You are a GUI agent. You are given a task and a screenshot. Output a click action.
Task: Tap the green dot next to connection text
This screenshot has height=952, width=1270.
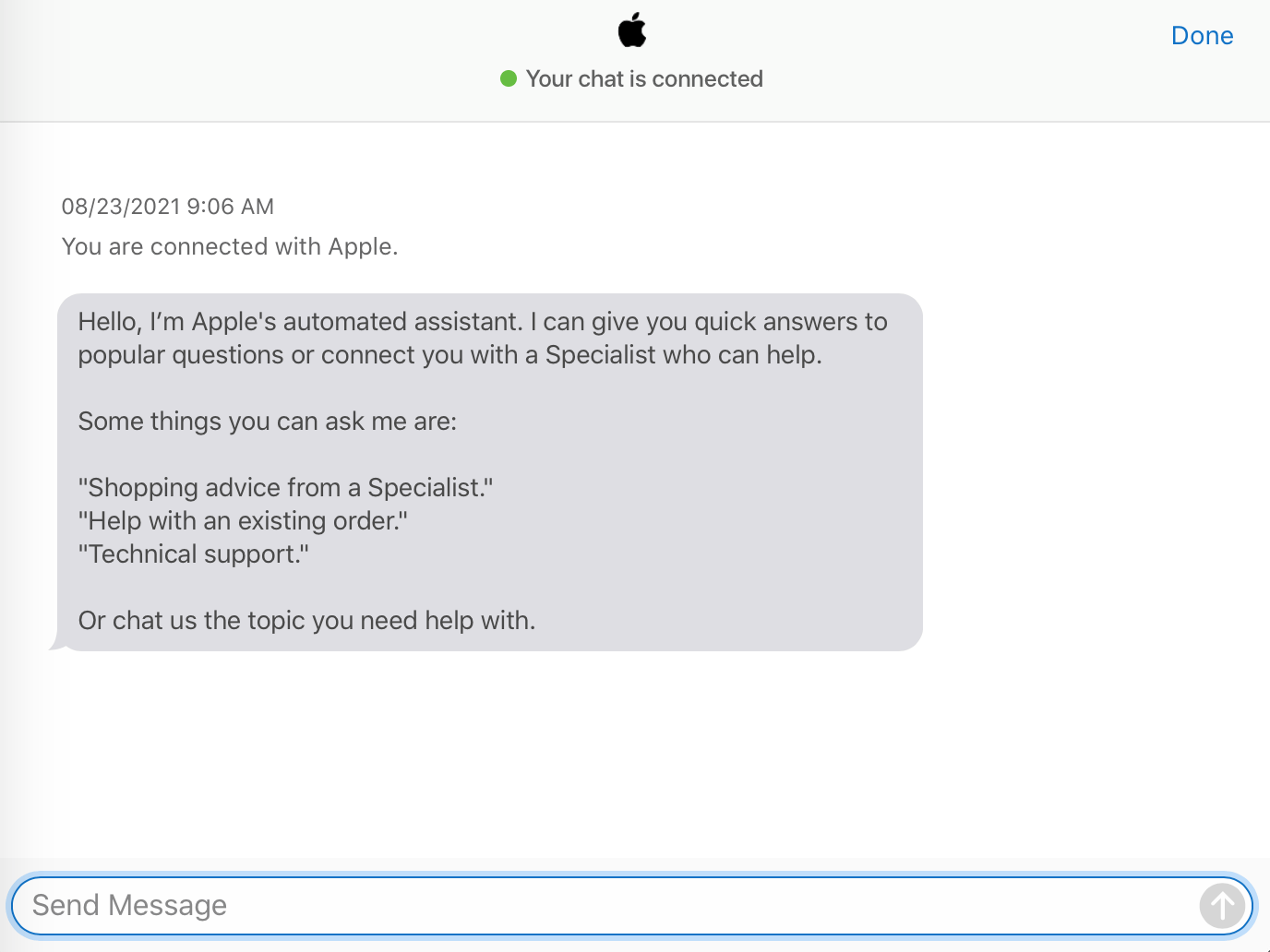click(508, 79)
